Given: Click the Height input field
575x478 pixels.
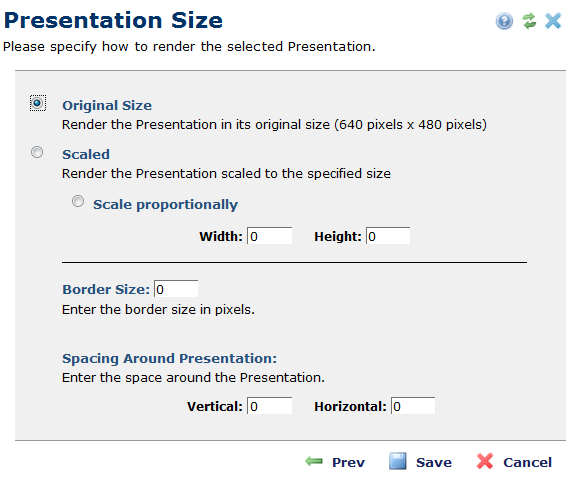Looking at the screenshot, I should pyautogui.click(x=388, y=236).
